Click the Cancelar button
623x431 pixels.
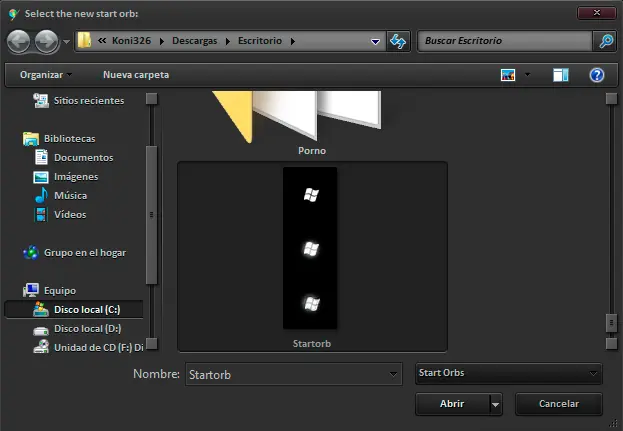point(559,404)
